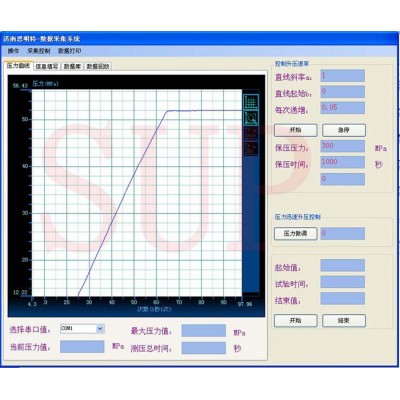This screenshot has width=400, height=400.
Task: Open the 操作 menu
Action: click(13, 51)
